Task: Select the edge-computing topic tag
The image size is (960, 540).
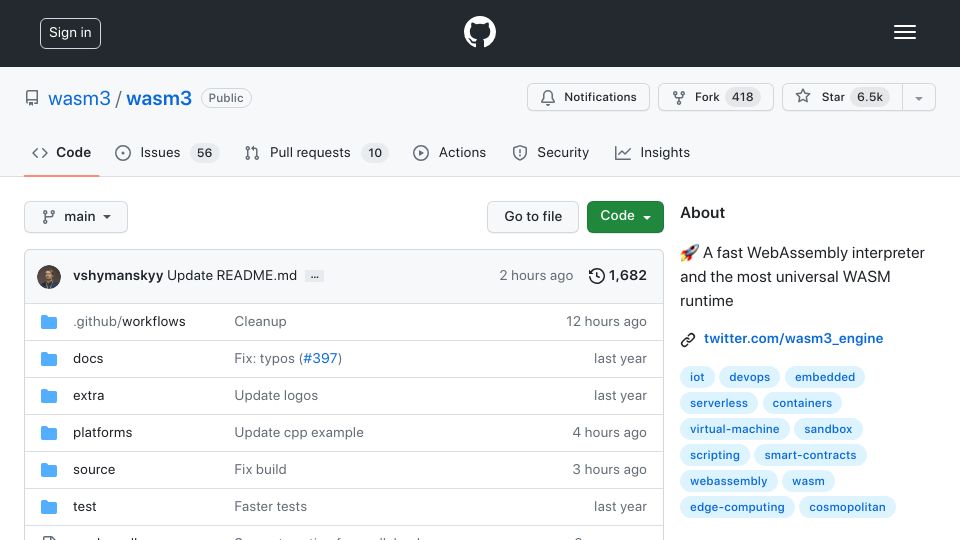Action: [737, 508]
